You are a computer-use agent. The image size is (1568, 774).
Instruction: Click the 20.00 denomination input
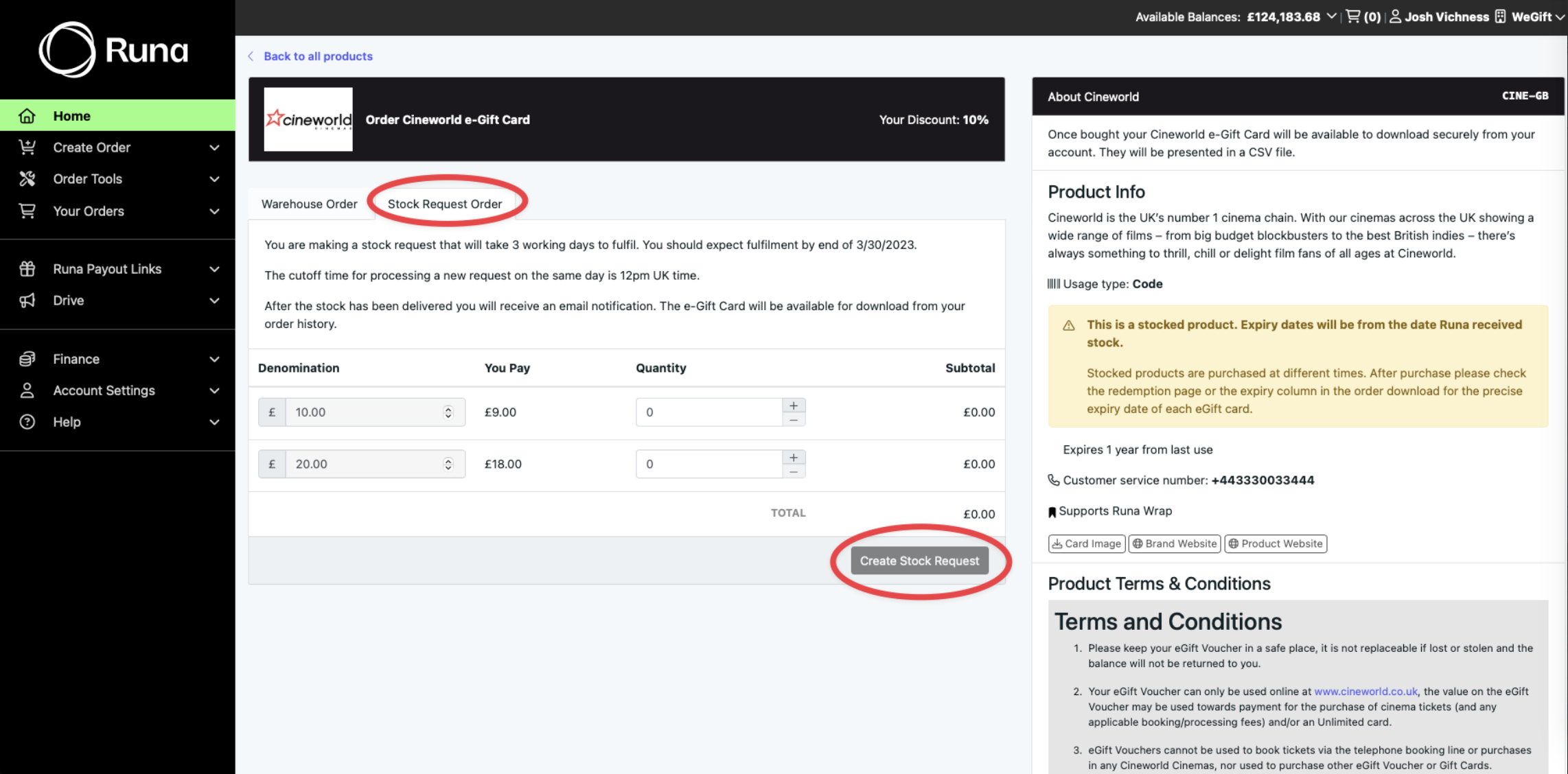[x=375, y=465]
